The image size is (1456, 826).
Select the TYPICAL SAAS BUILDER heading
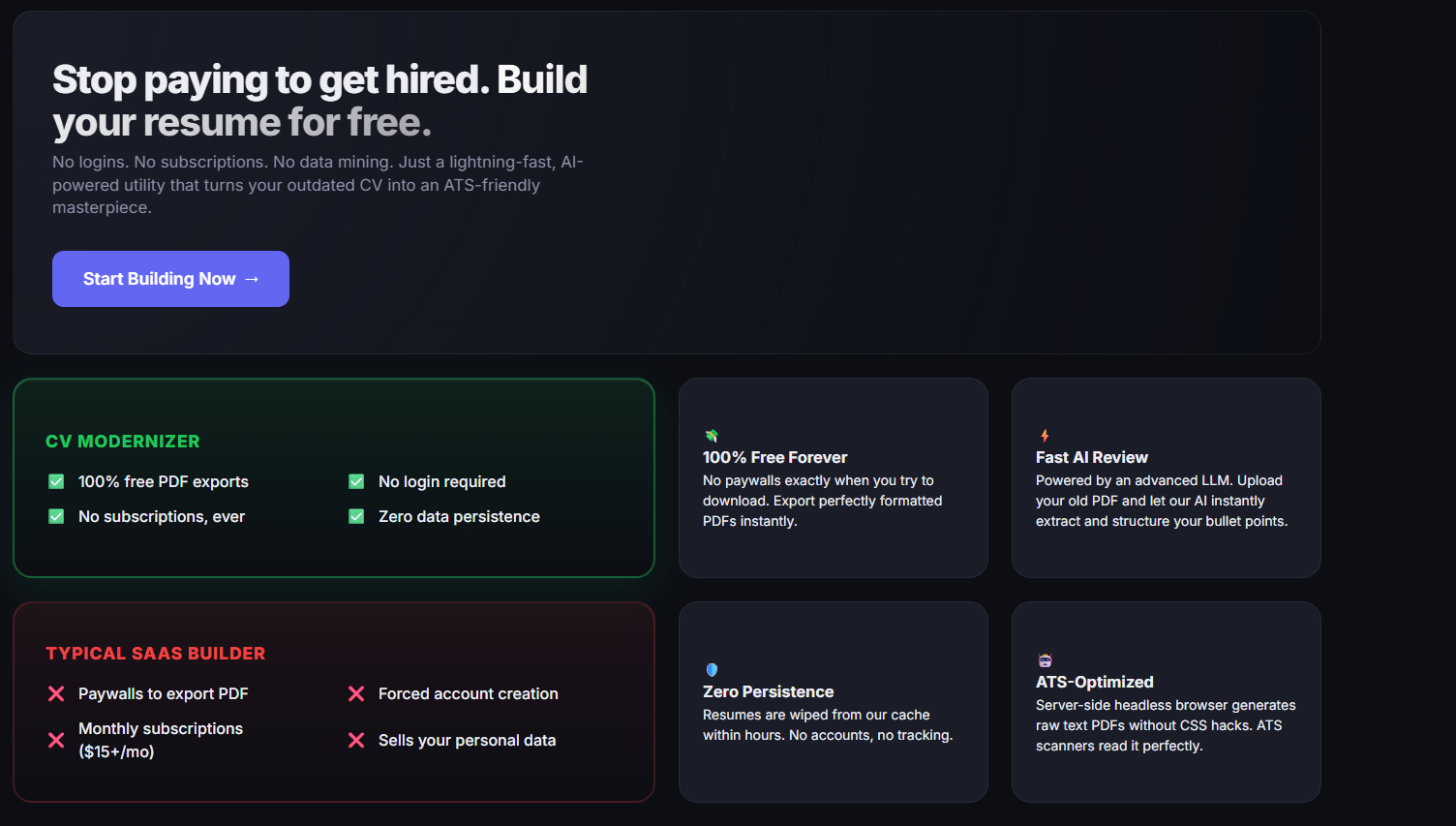coord(155,654)
